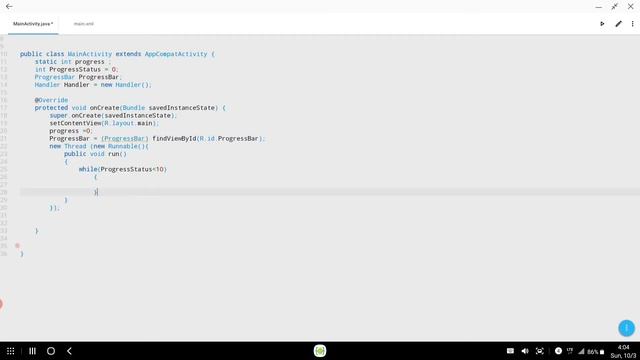Click 'static int progress' declaration

point(72,62)
